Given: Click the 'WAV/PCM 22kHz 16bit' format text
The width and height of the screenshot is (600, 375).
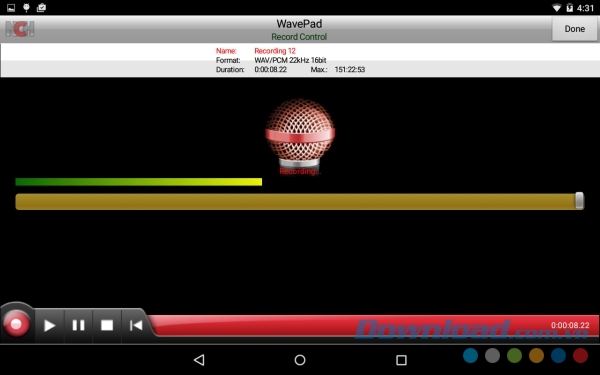Looking at the screenshot, I should coord(290,60).
